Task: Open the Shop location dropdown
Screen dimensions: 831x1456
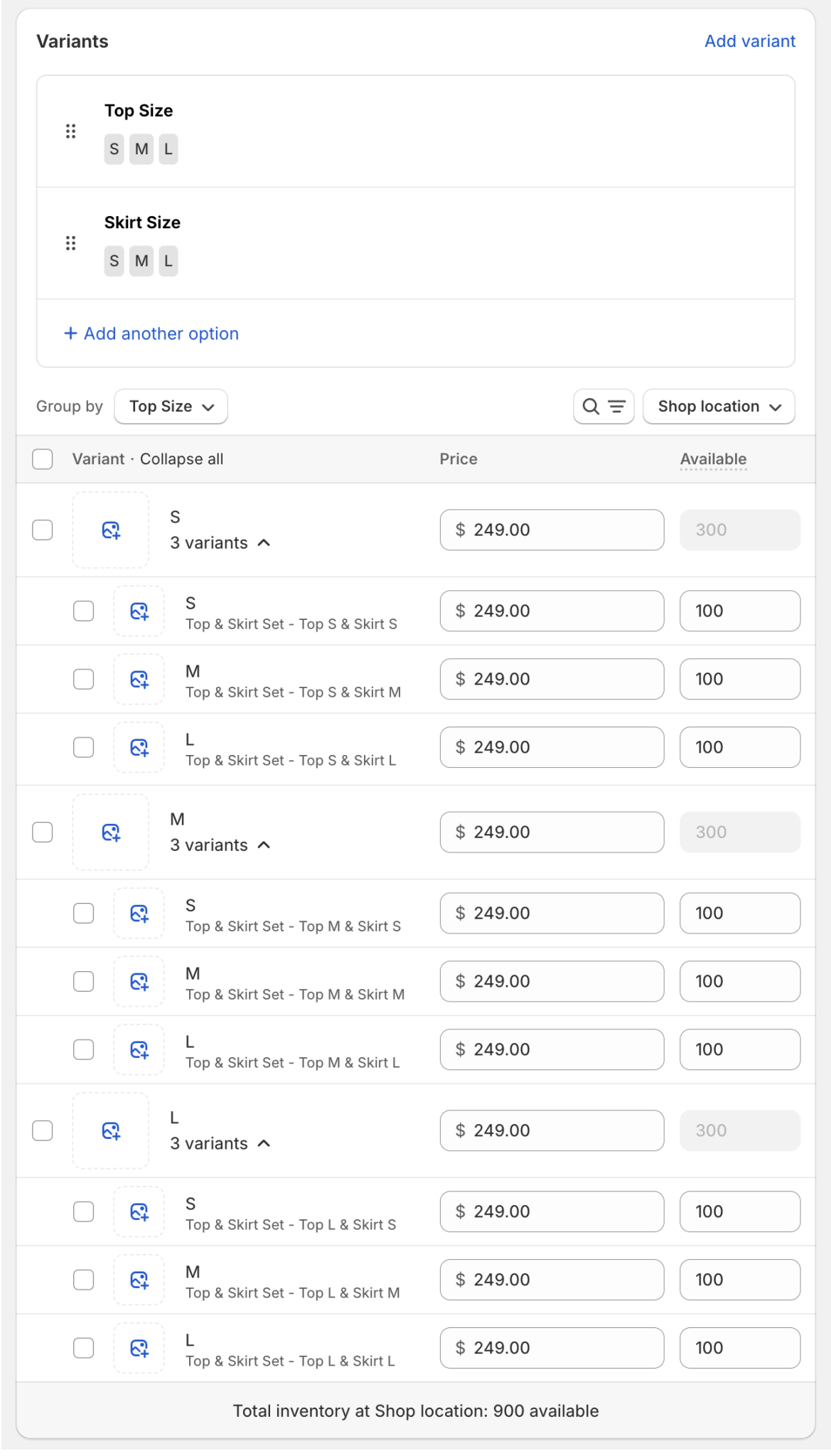Action: click(x=719, y=407)
